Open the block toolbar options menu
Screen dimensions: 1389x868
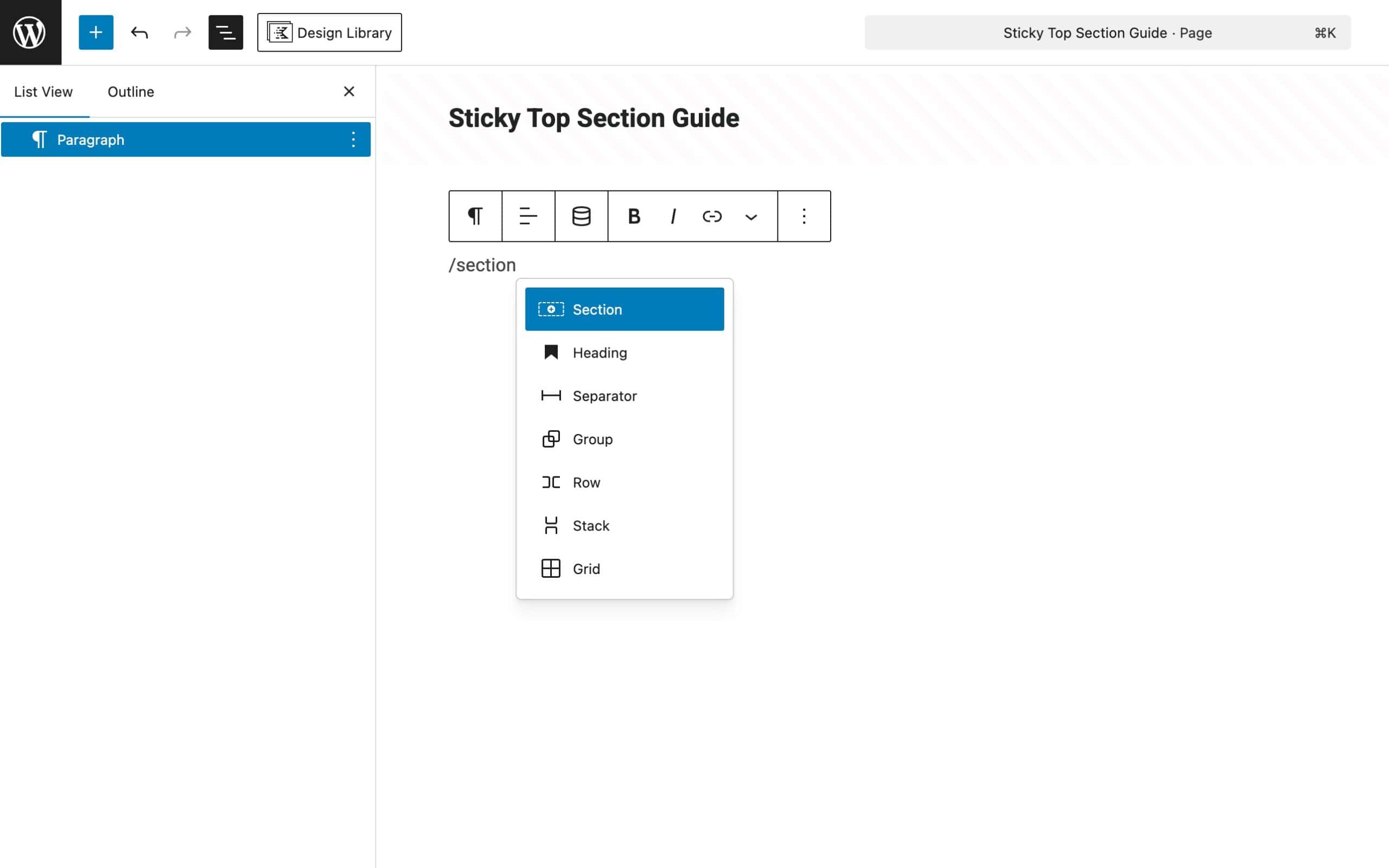[804, 216]
